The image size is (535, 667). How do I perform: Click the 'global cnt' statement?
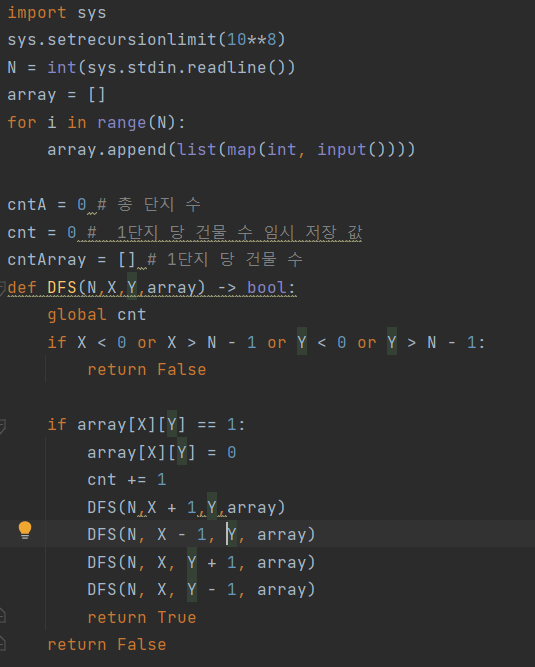pos(97,315)
